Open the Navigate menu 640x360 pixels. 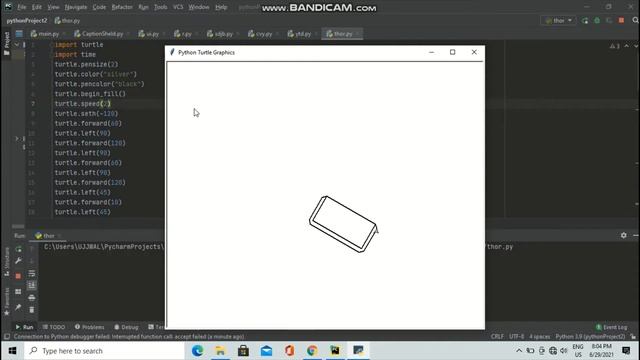coord(76,7)
